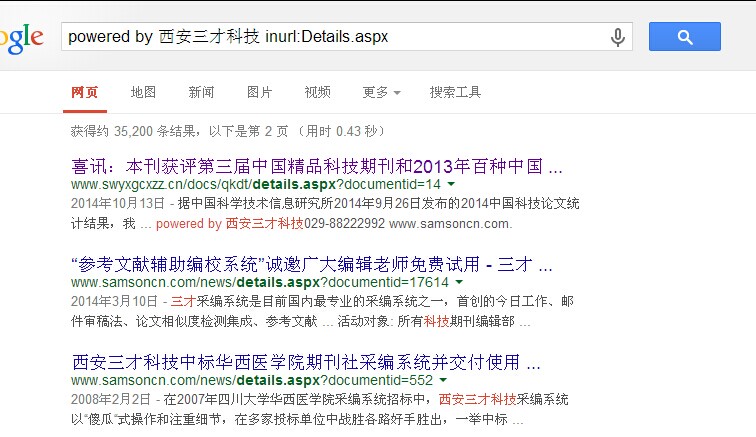Image resolution: width=756 pixels, height=437 pixels.
Task: Select the 网页 tab
Action: point(84,92)
